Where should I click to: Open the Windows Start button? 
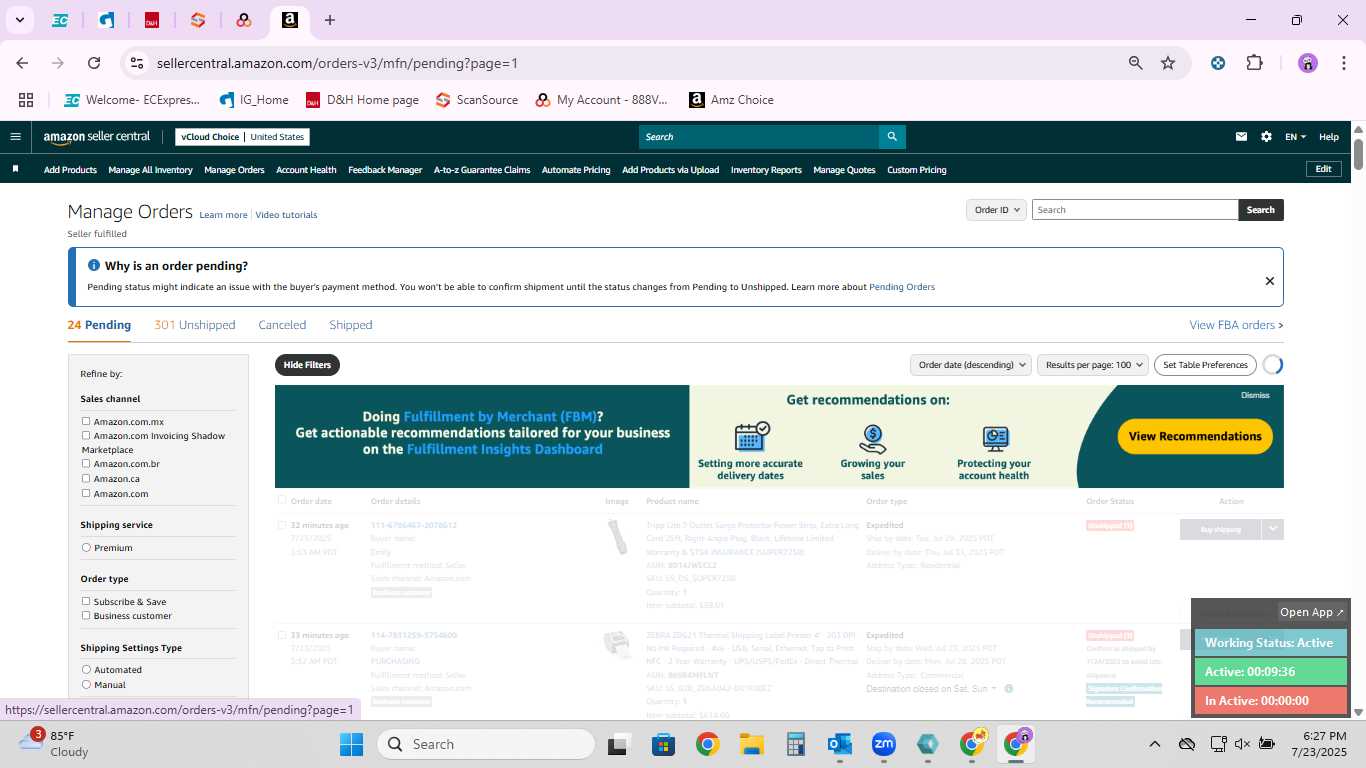(352, 744)
